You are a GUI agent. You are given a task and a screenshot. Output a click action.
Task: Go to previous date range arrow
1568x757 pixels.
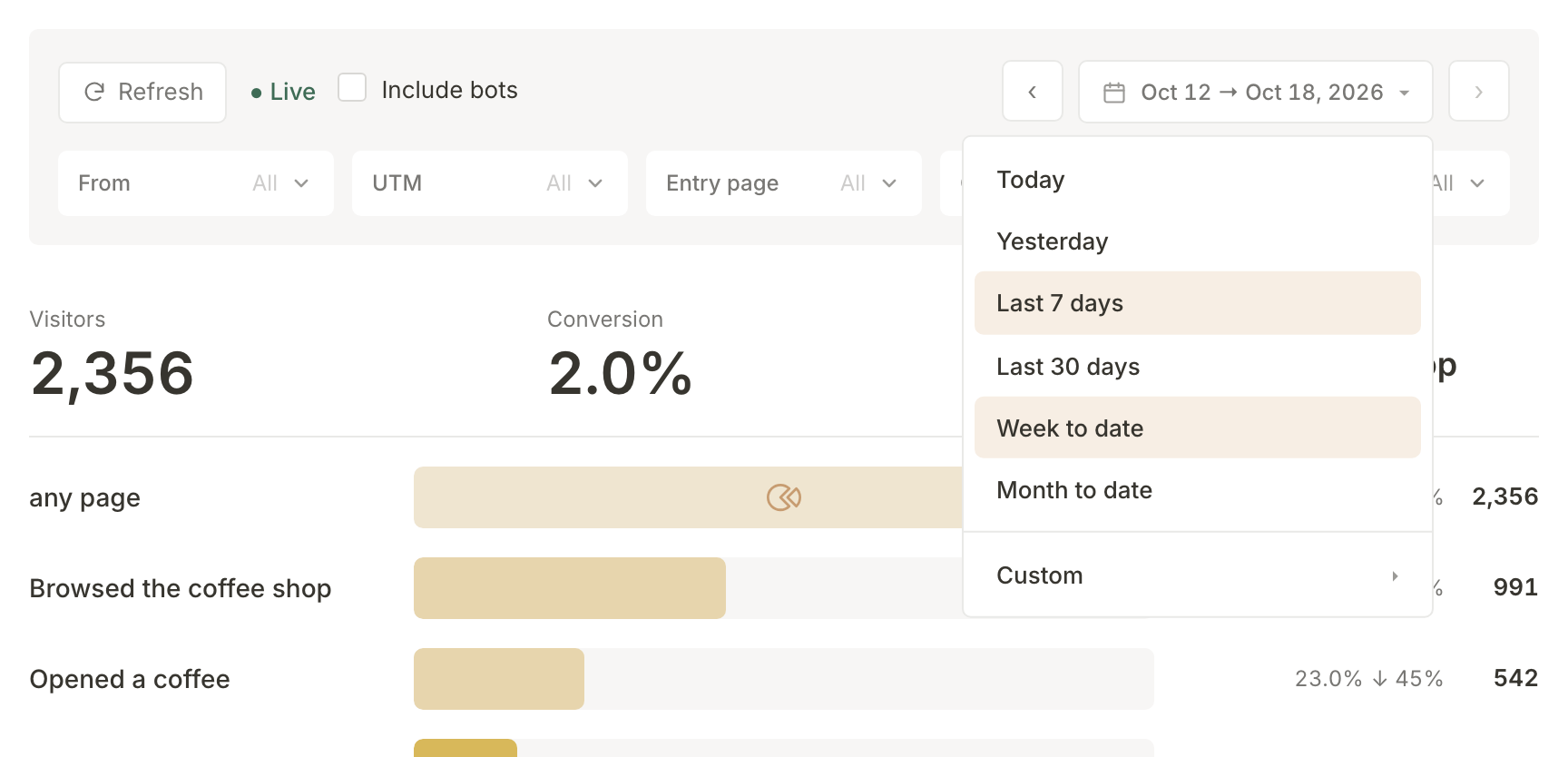click(x=1033, y=92)
